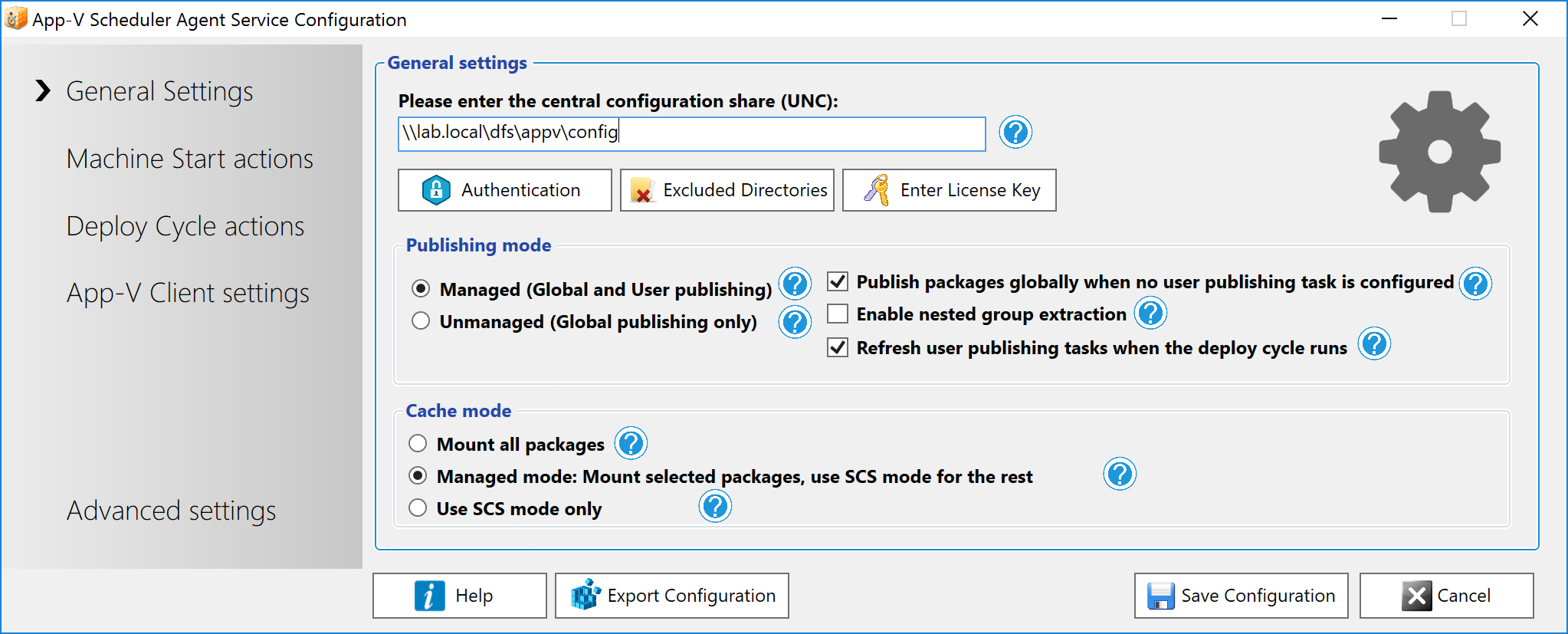Click into the central configuration share field
Screen dimensions: 1568x634
pyautogui.click(x=691, y=134)
